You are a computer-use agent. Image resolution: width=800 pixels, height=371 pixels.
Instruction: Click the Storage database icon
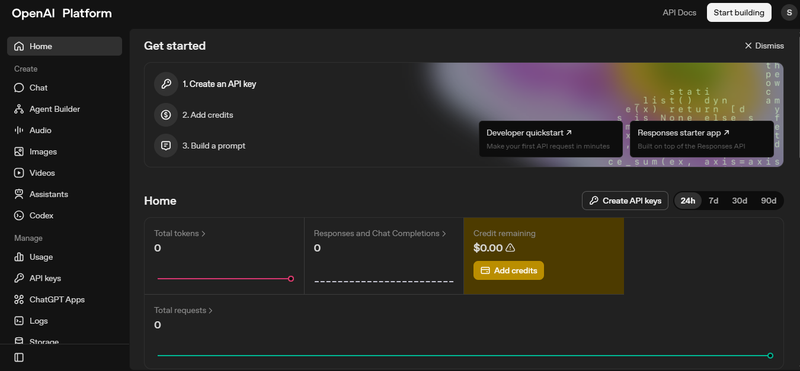coord(19,341)
